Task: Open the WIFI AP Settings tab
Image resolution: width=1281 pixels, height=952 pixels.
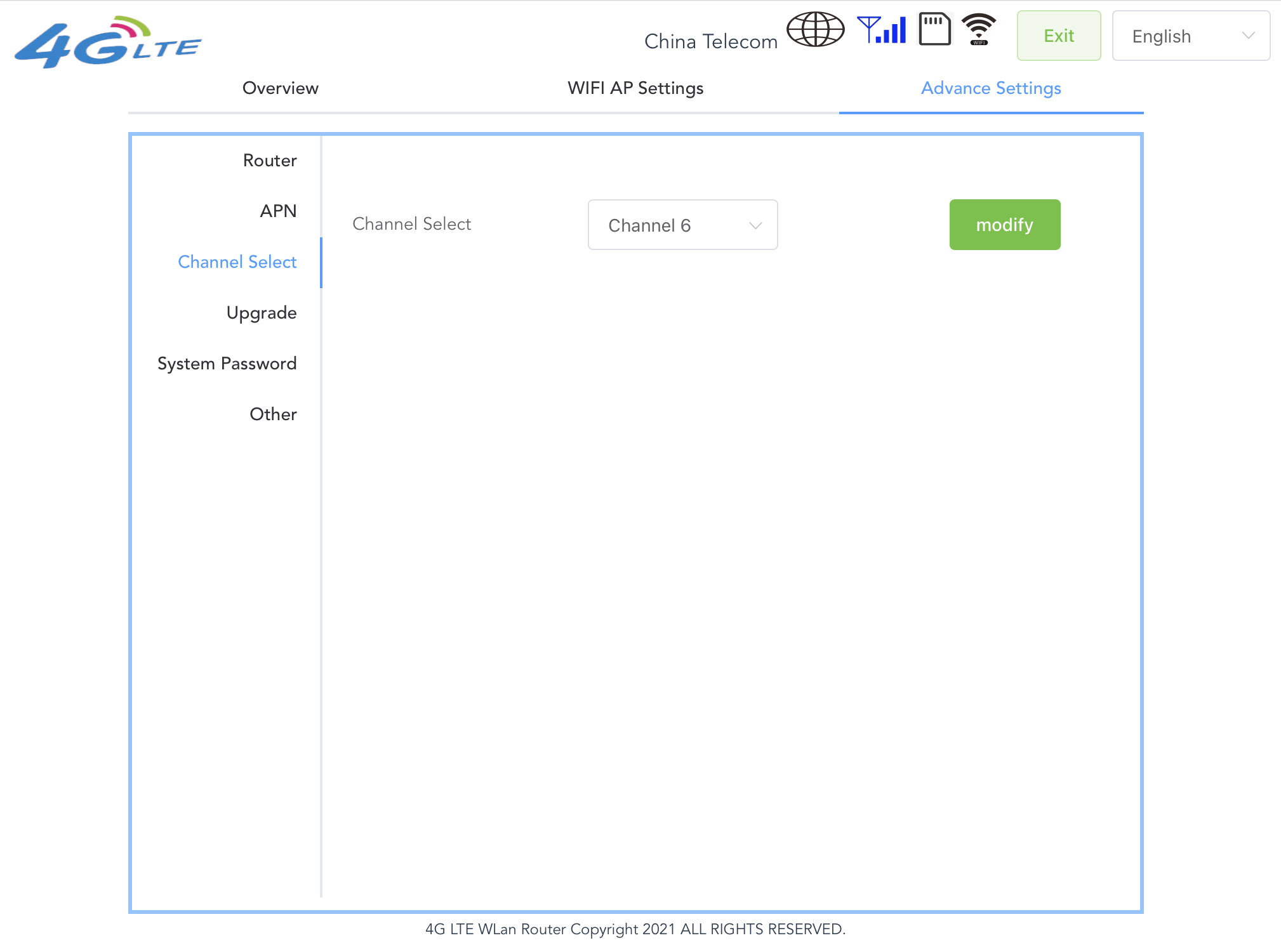Action: pyautogui.click(x=635, y=88)
